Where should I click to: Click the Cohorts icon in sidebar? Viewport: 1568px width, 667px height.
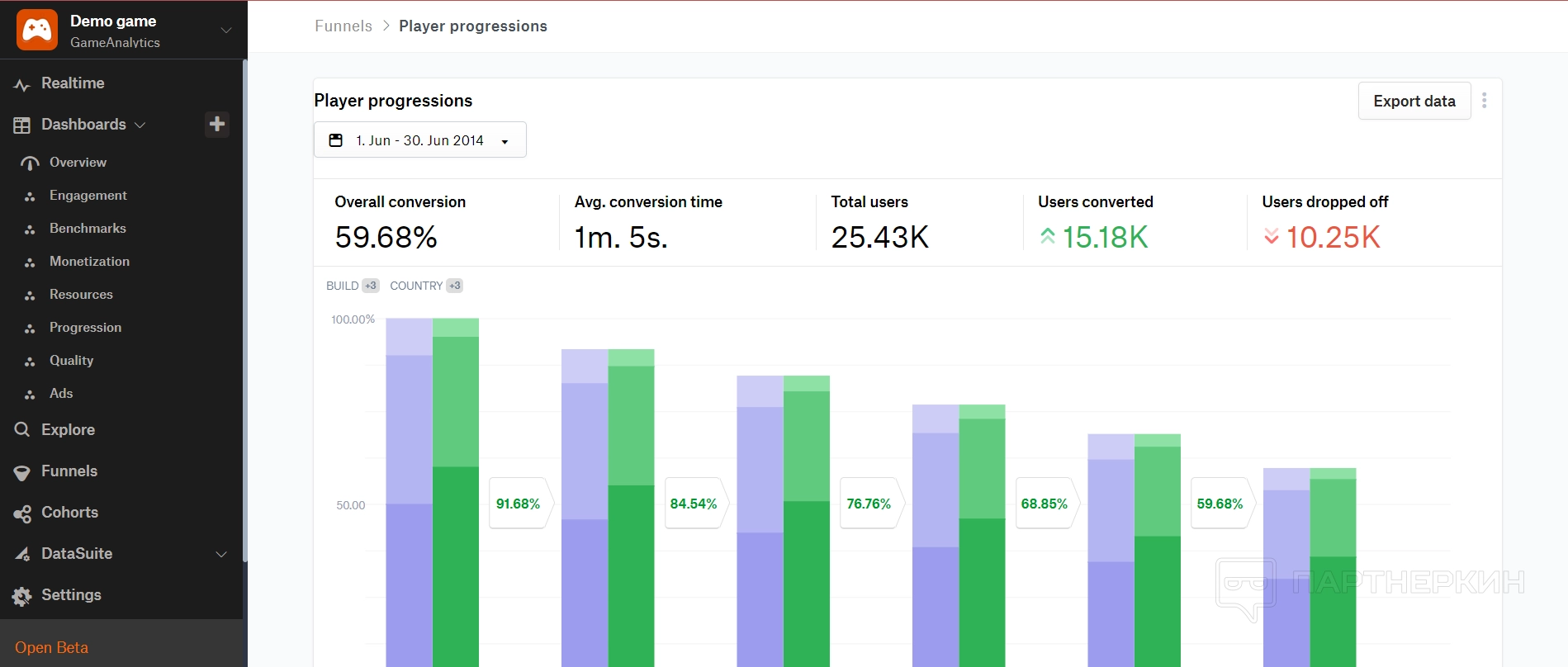pos(22,513)
